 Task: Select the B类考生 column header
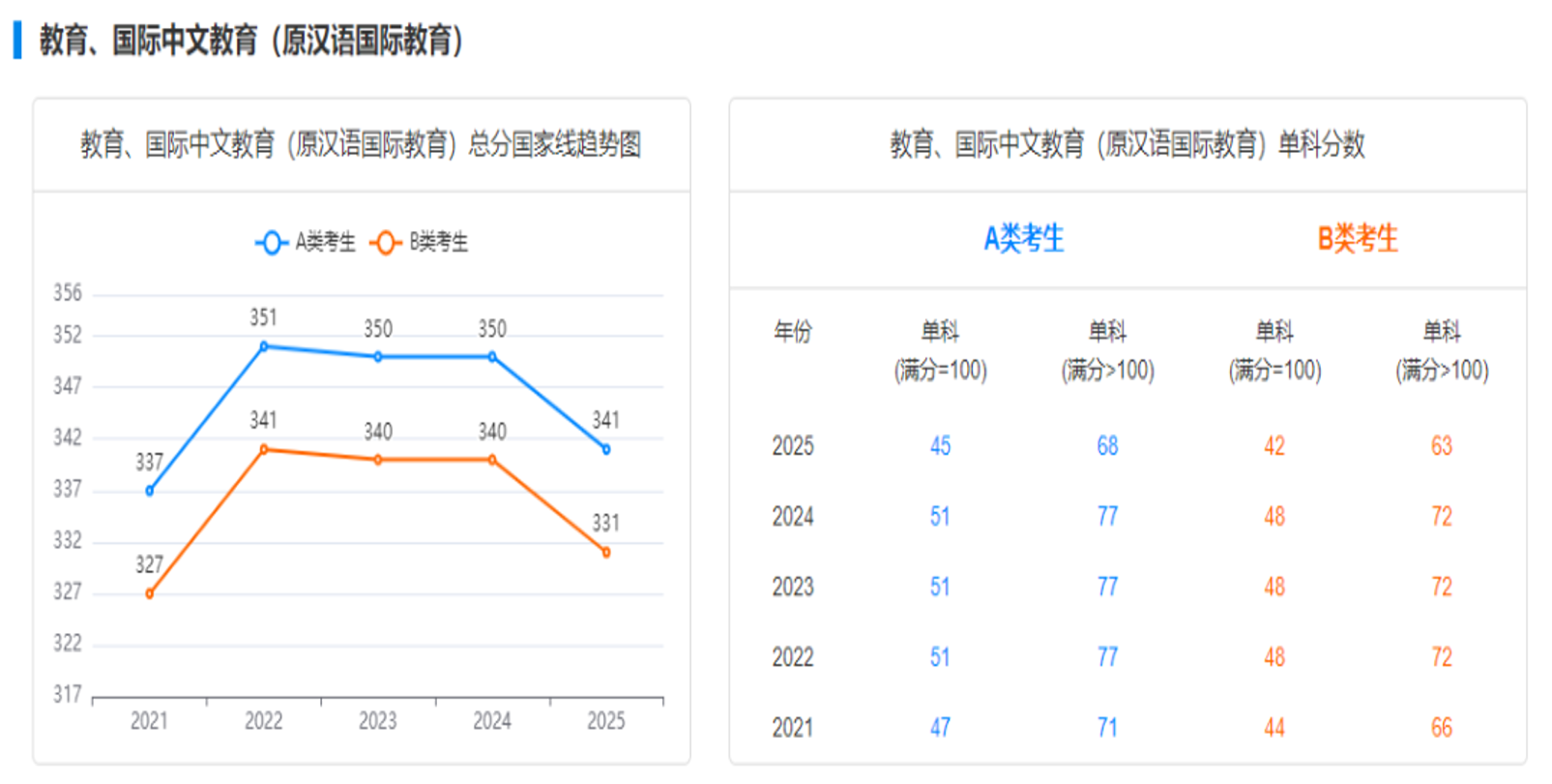tap(1358, 239)
